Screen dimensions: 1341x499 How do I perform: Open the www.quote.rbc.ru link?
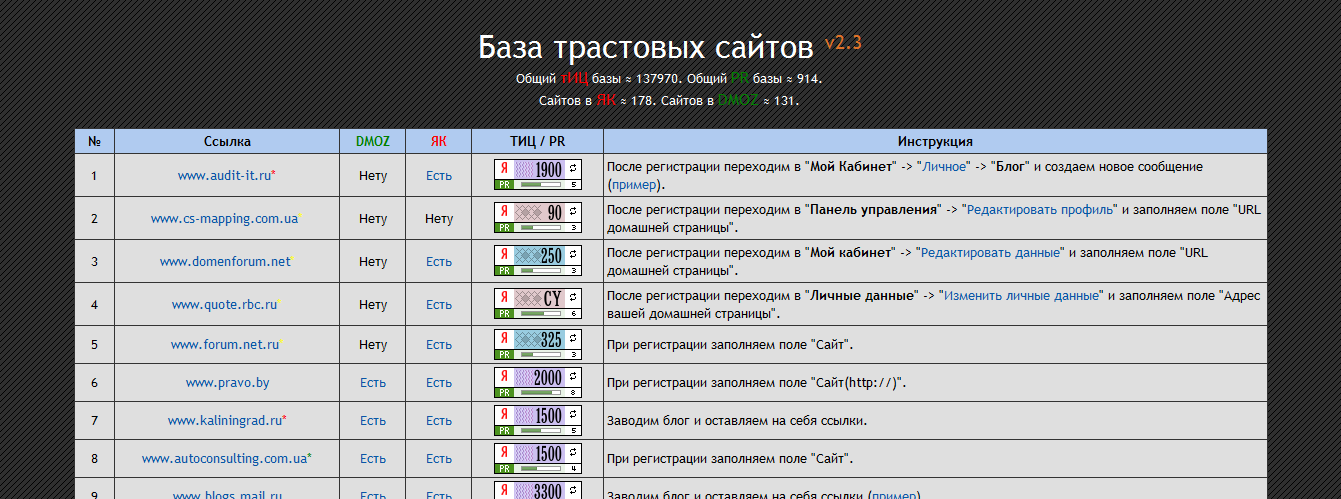(x=224, y=304)
